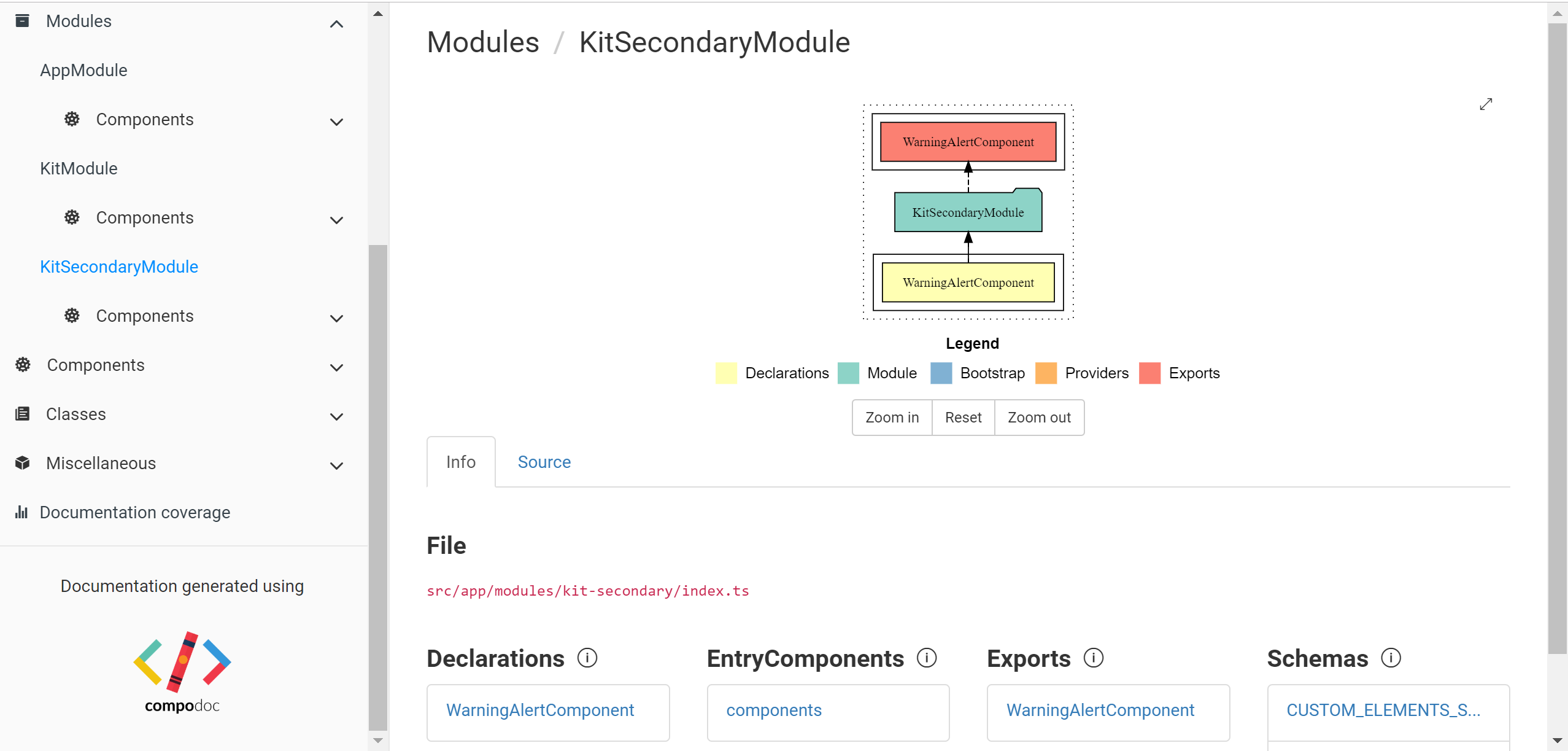Click the info icon next to Schemas

pos(1391,658)
